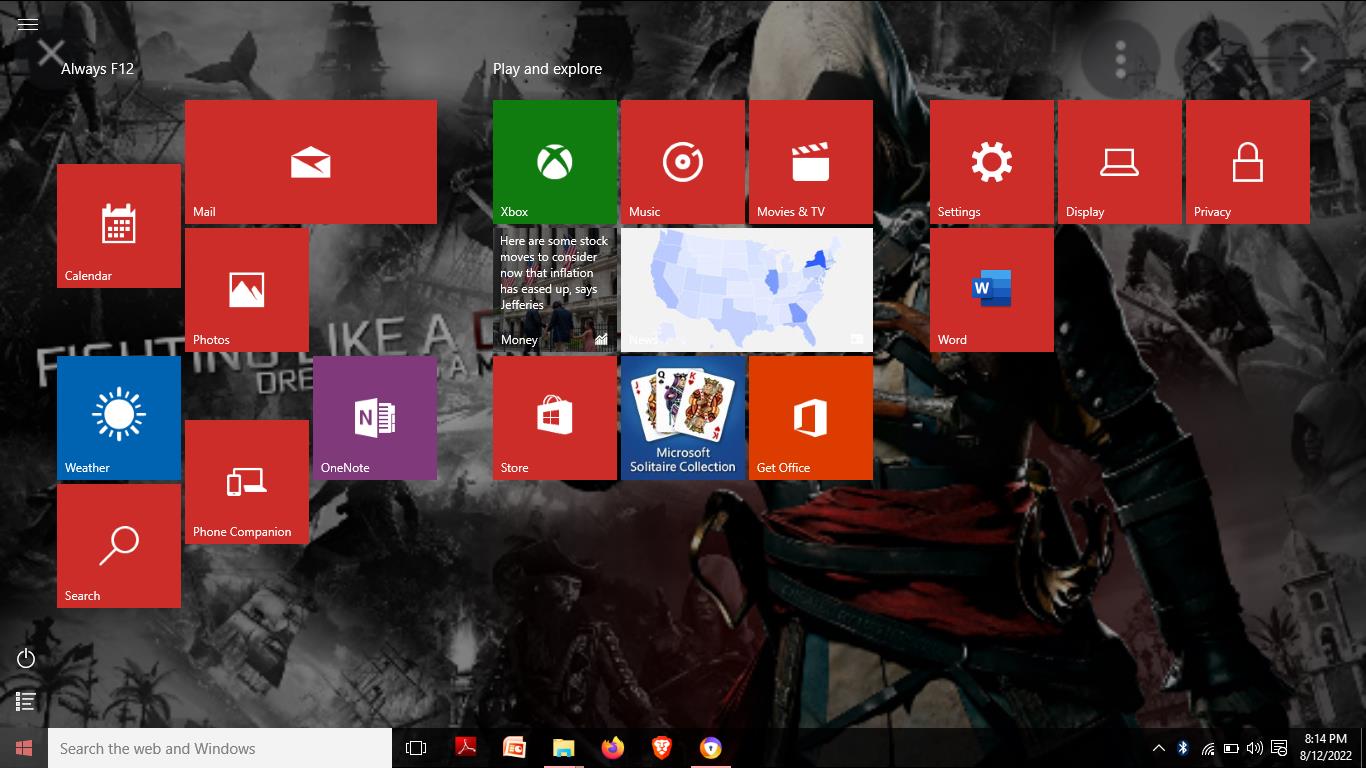Open the Calendar tile
The image size is (1366, 768).
(x=119, y=226)
